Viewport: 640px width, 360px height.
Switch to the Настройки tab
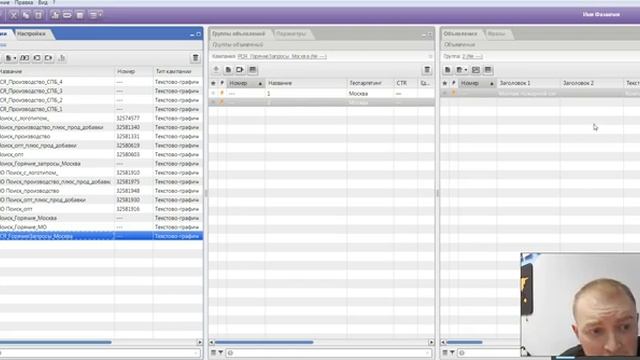[31, 34]
